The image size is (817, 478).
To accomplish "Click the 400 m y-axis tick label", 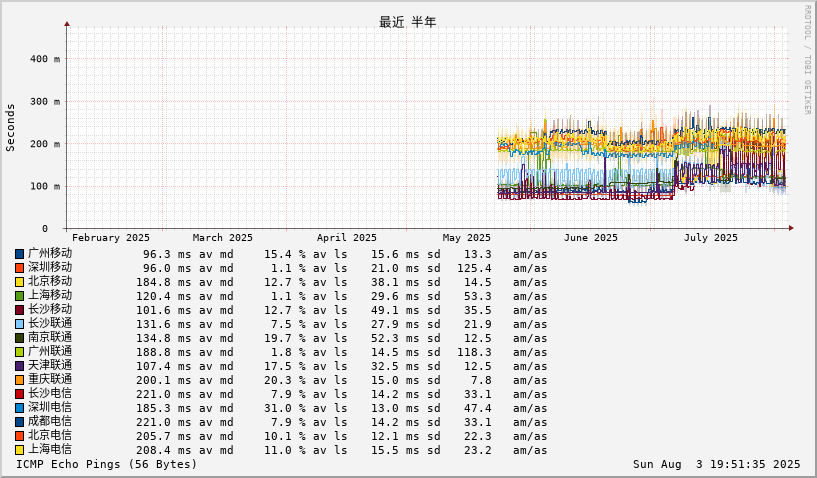I will tap(45, 59).
